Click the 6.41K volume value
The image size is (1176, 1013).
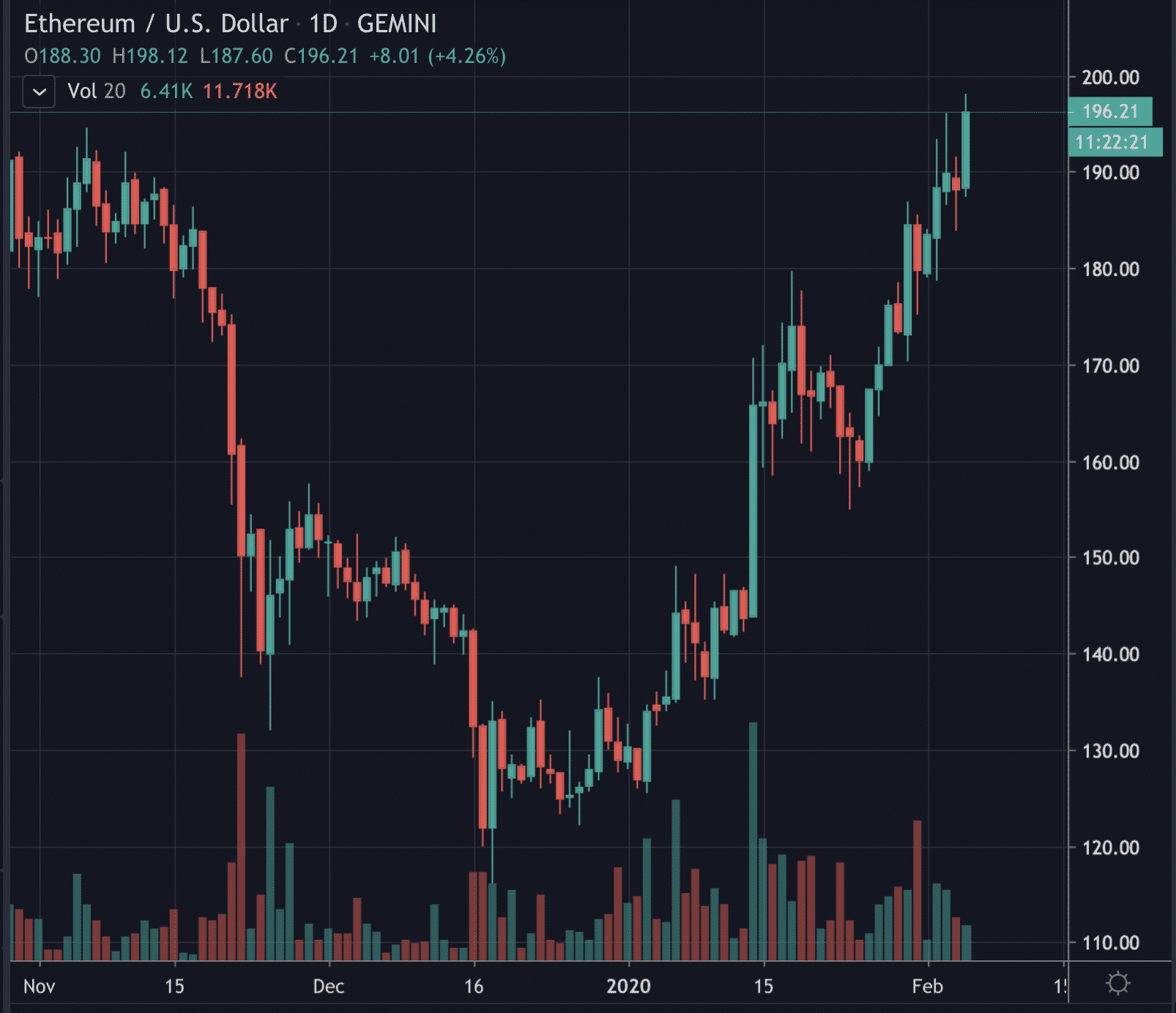click(x=166, y=91)
